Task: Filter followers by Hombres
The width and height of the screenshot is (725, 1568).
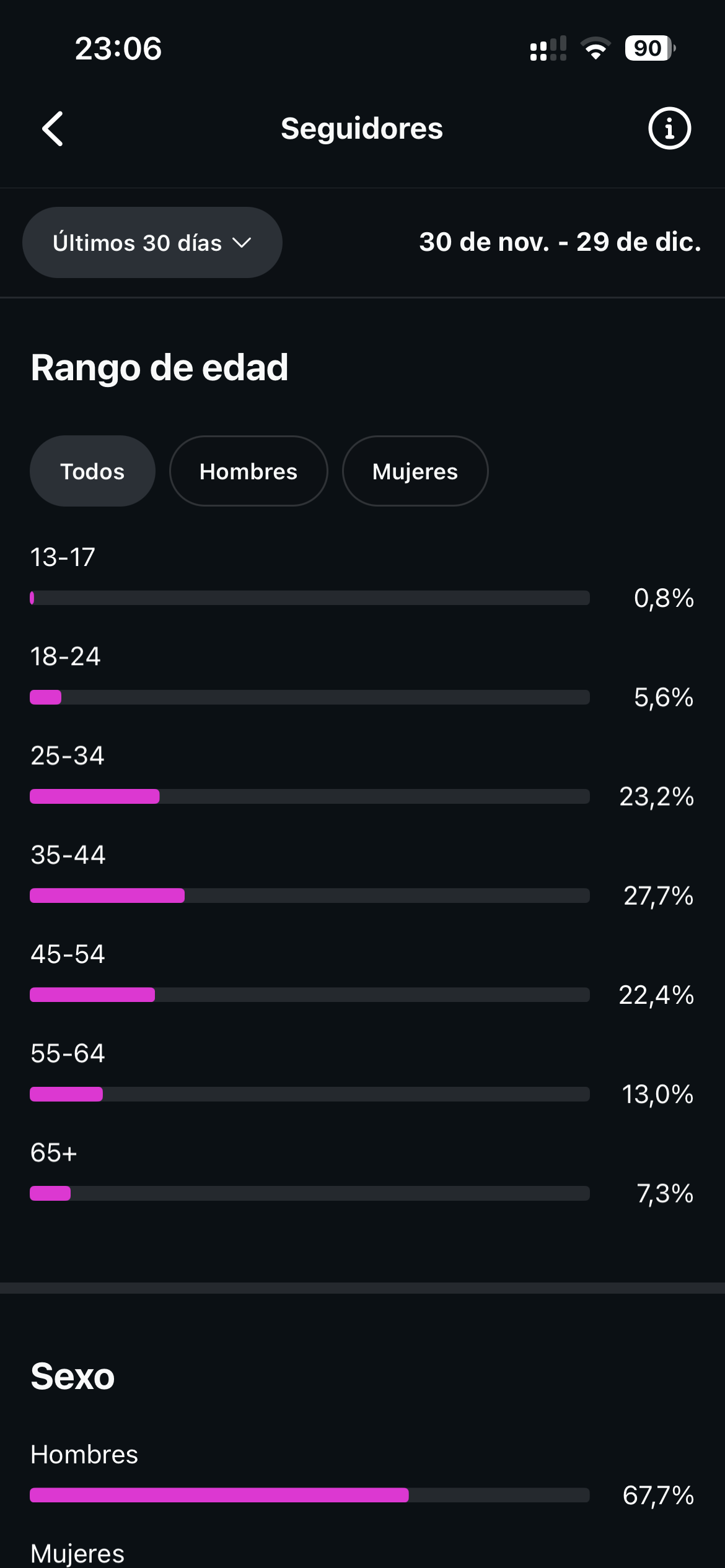Action: 248,471
